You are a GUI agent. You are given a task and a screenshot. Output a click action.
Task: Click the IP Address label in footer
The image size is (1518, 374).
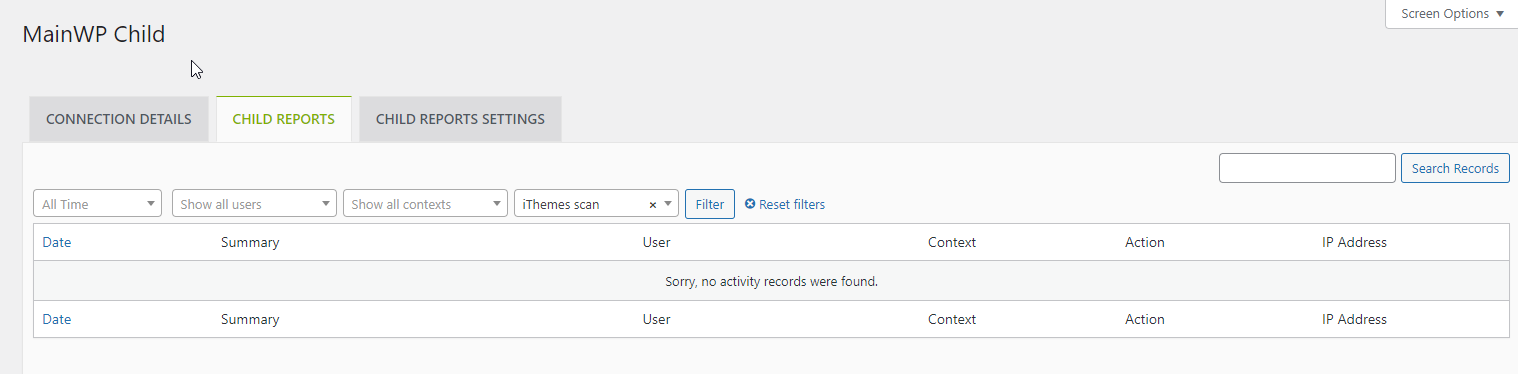click(1355, 320)
